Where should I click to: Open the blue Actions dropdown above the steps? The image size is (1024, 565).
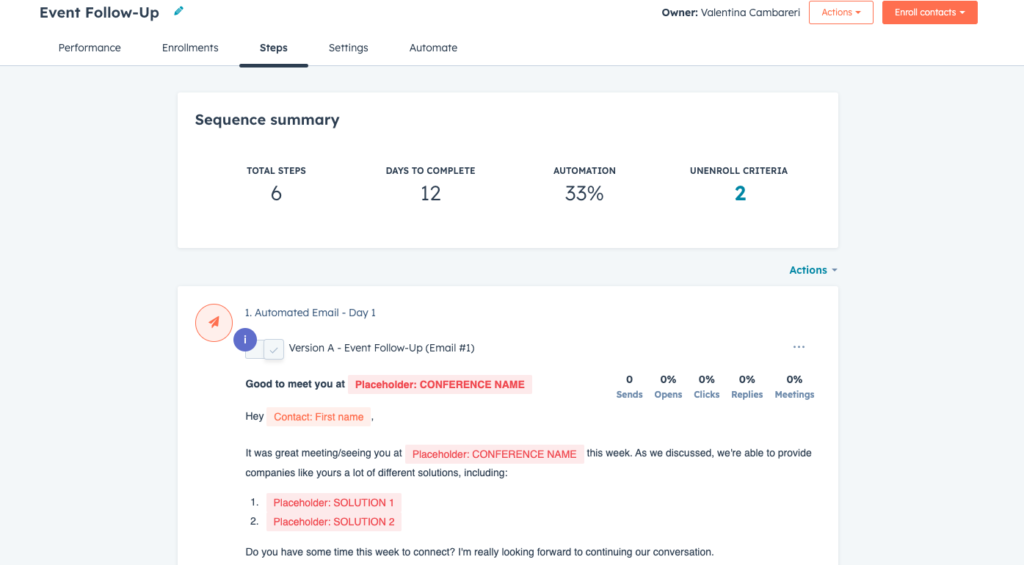click(x=813, y=270)
